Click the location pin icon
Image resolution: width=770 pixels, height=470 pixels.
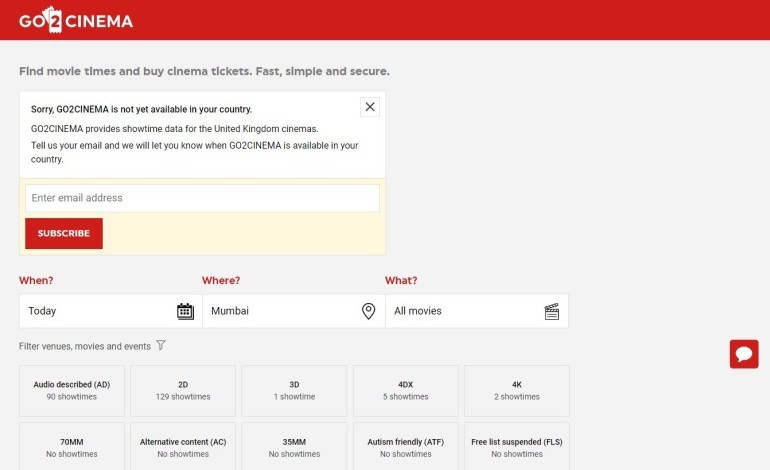(368, 311)
